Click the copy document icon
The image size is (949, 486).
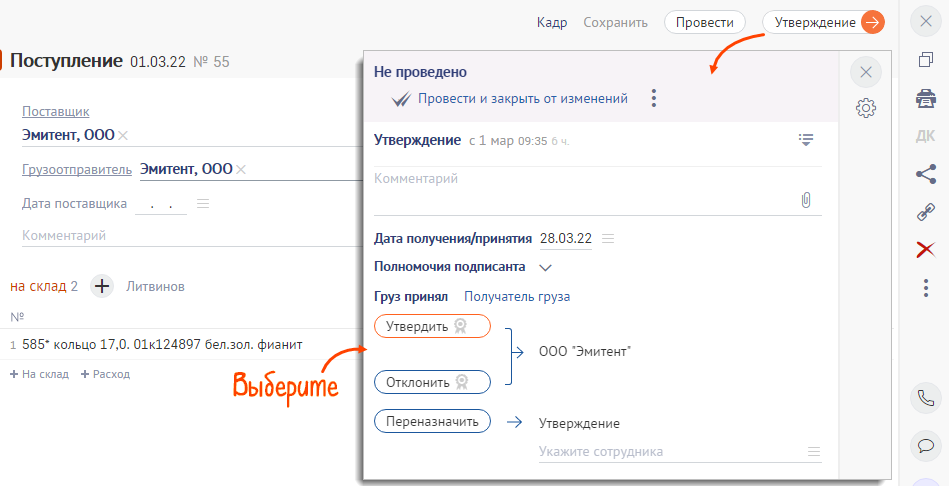(926, 60)
